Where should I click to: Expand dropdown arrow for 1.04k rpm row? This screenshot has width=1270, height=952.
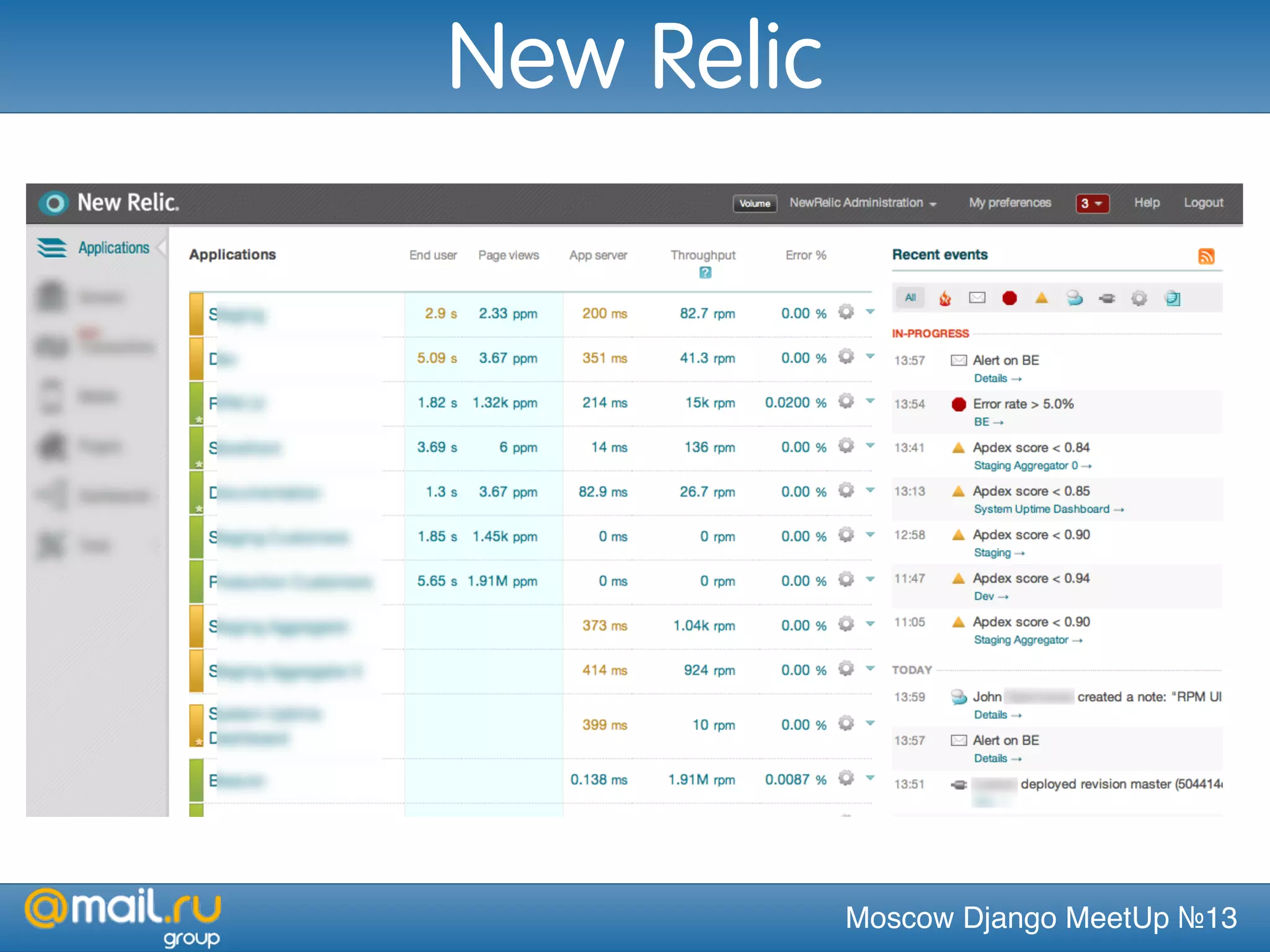(x=870, y=624)
